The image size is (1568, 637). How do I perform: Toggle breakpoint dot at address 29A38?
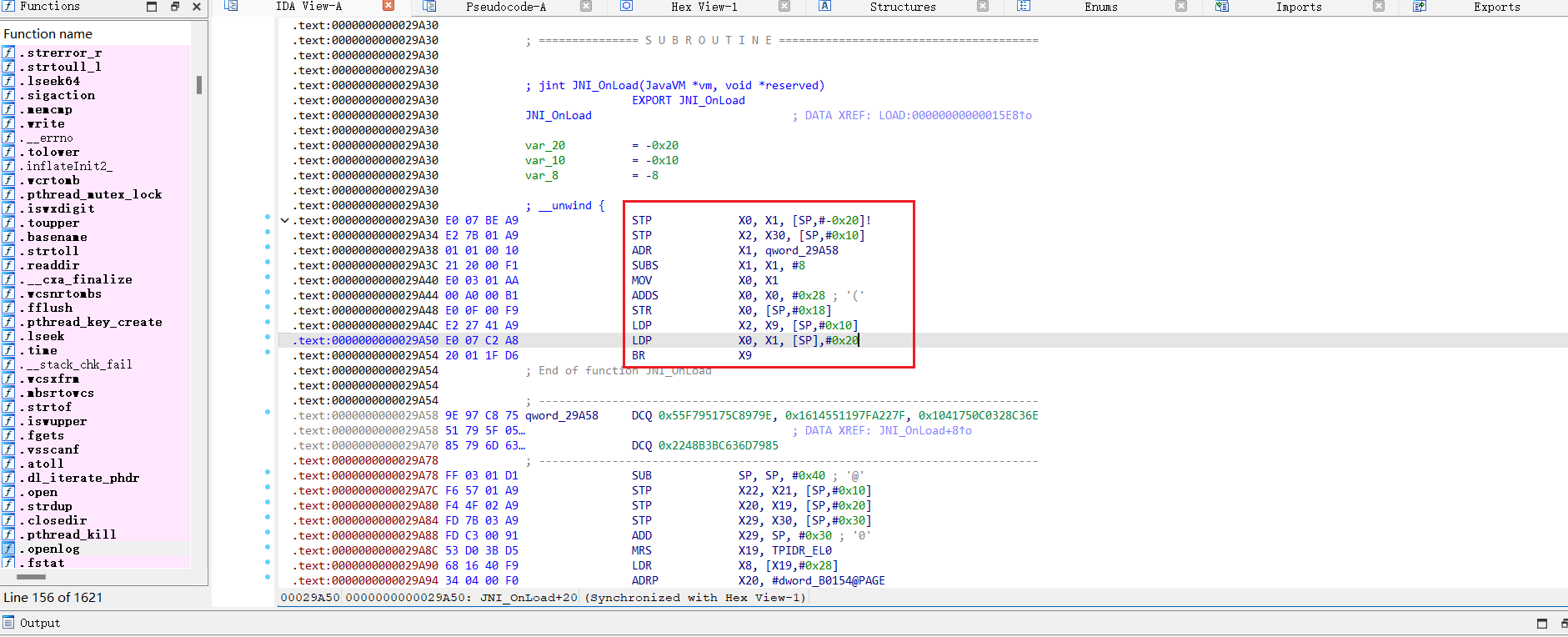pos(268,247)
